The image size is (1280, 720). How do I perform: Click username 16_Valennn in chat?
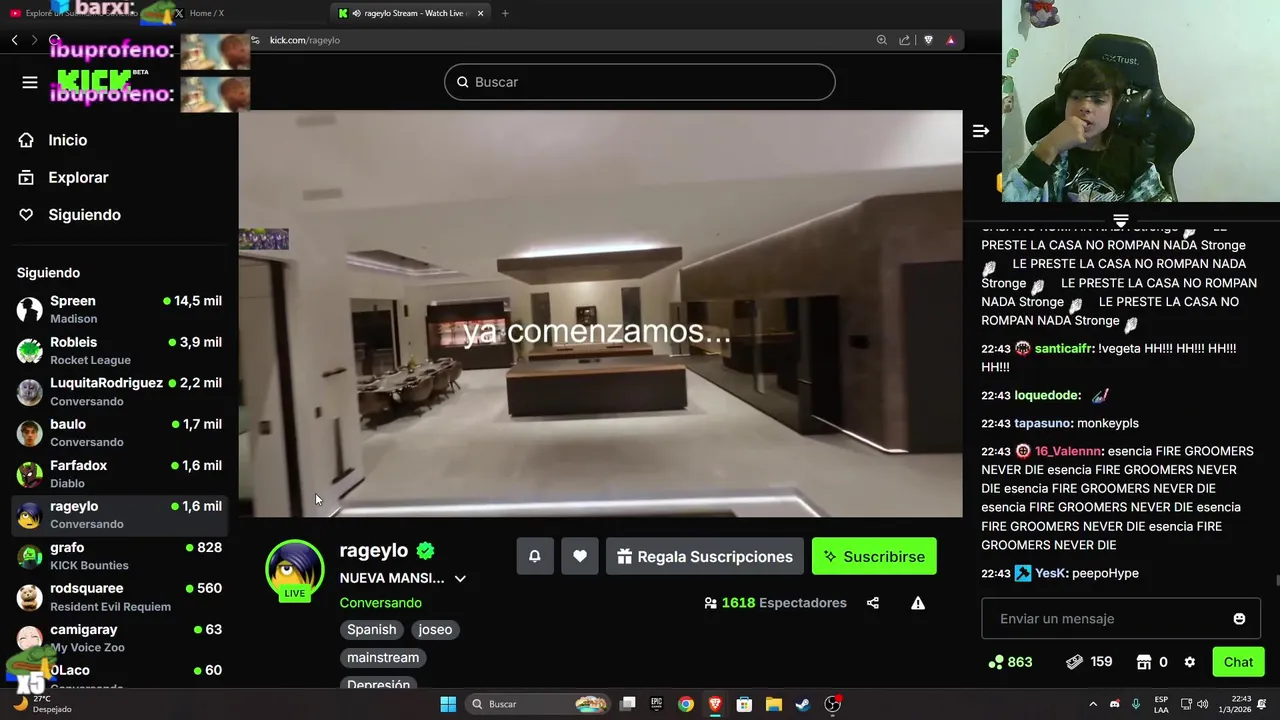1068,451
